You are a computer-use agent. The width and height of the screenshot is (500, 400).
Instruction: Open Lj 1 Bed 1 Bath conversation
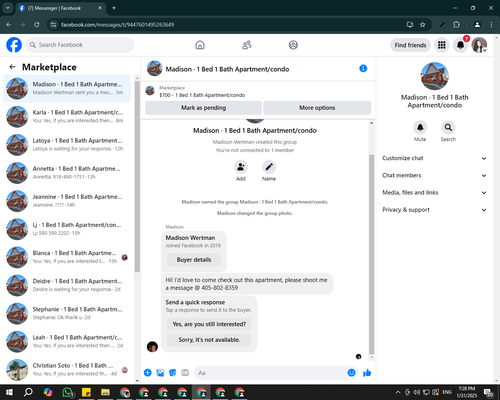click(x=67, y=229)
